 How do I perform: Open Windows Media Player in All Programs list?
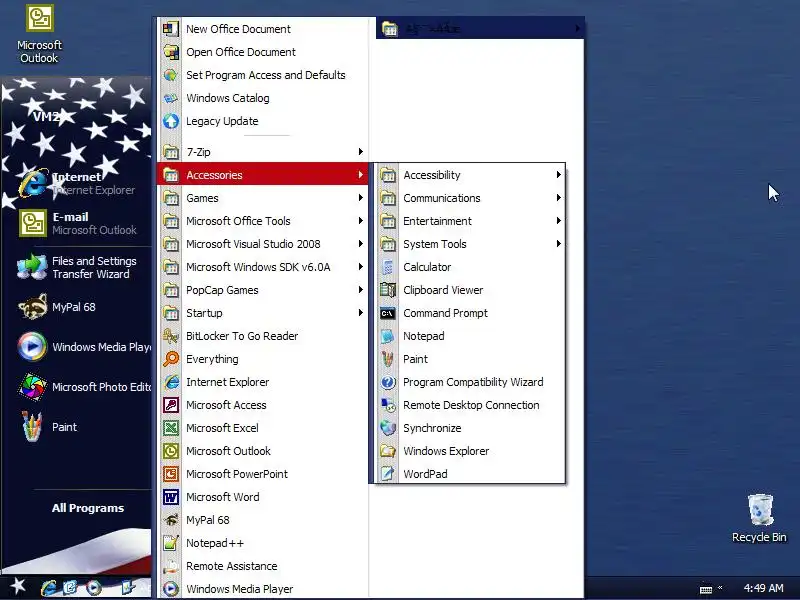coord(263,589)
